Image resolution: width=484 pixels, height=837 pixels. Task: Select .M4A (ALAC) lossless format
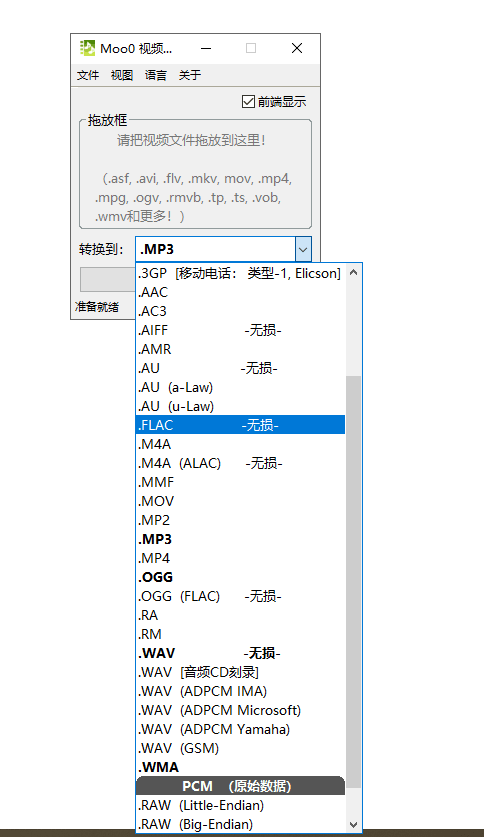click(x=241, y=463)
